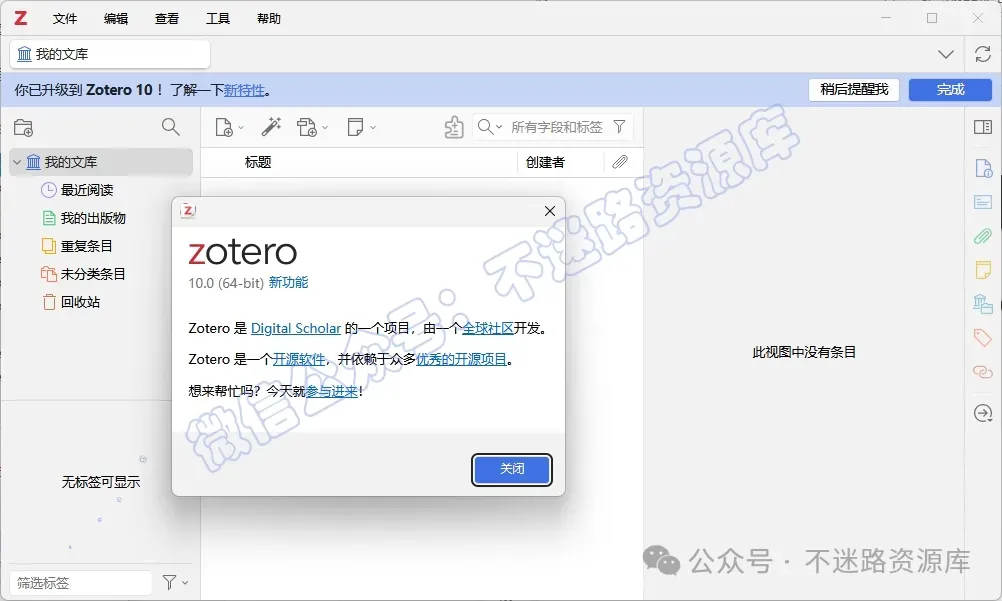Open the 新特性 link in upgrade banner
The height and width of the screenshot is (601, 1002).
coord(244,90)
